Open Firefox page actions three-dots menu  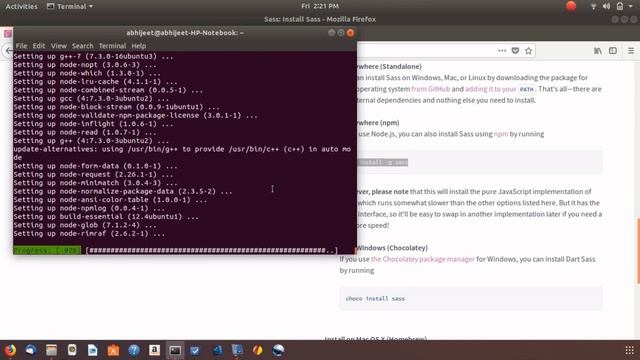502,51
